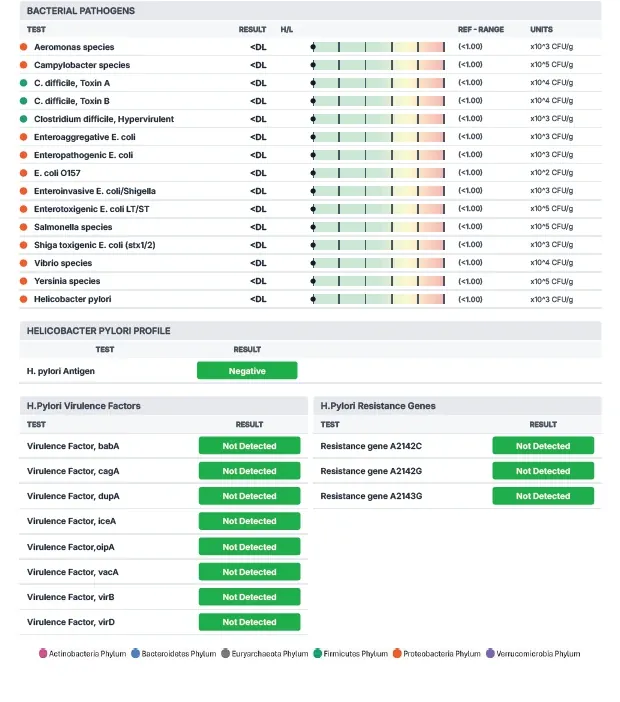Click the green Firmicutes Phylum legend dot

click(x=318, y=654)
